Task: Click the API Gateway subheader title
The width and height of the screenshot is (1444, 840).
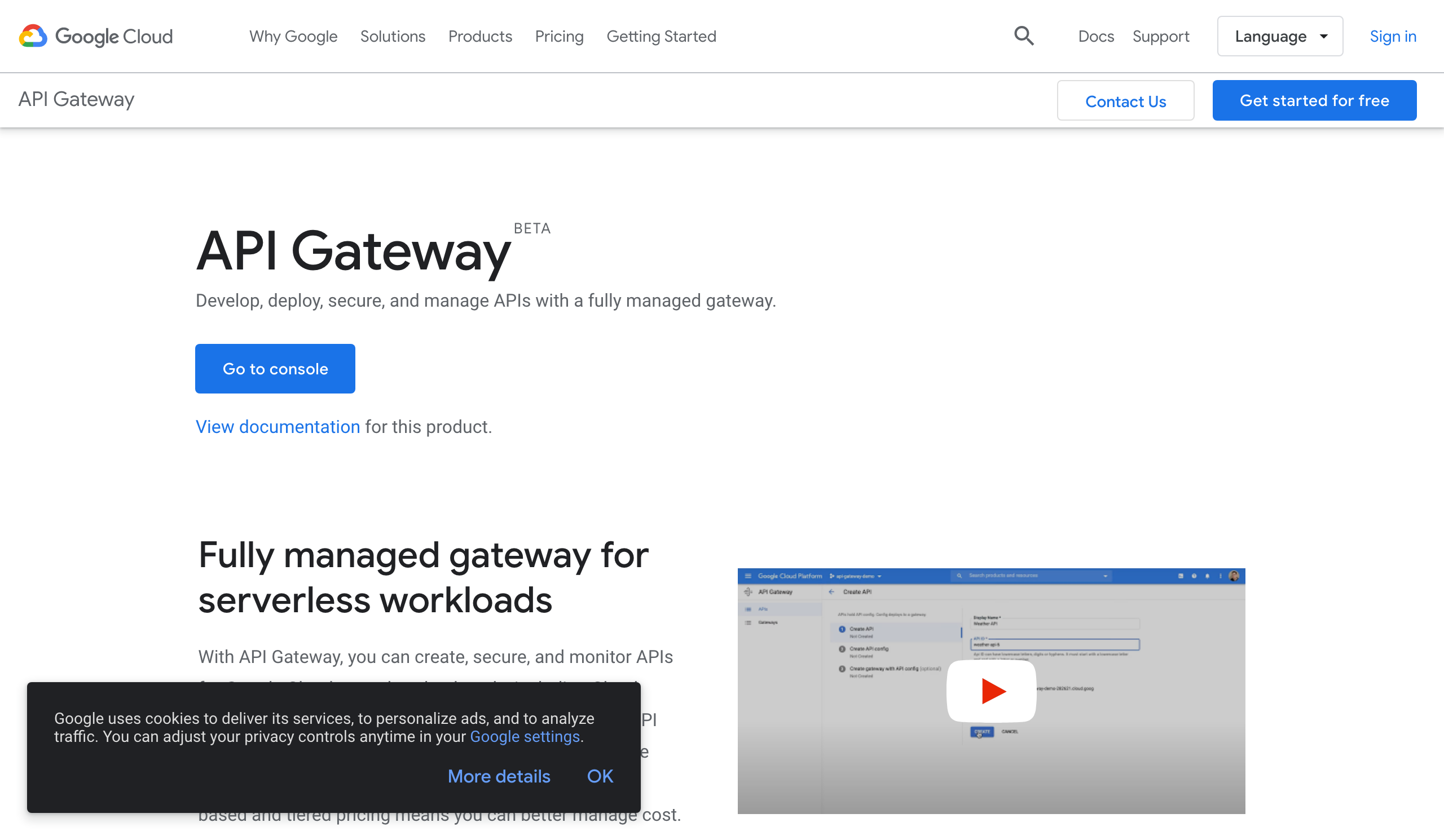Action: [76, 99]
